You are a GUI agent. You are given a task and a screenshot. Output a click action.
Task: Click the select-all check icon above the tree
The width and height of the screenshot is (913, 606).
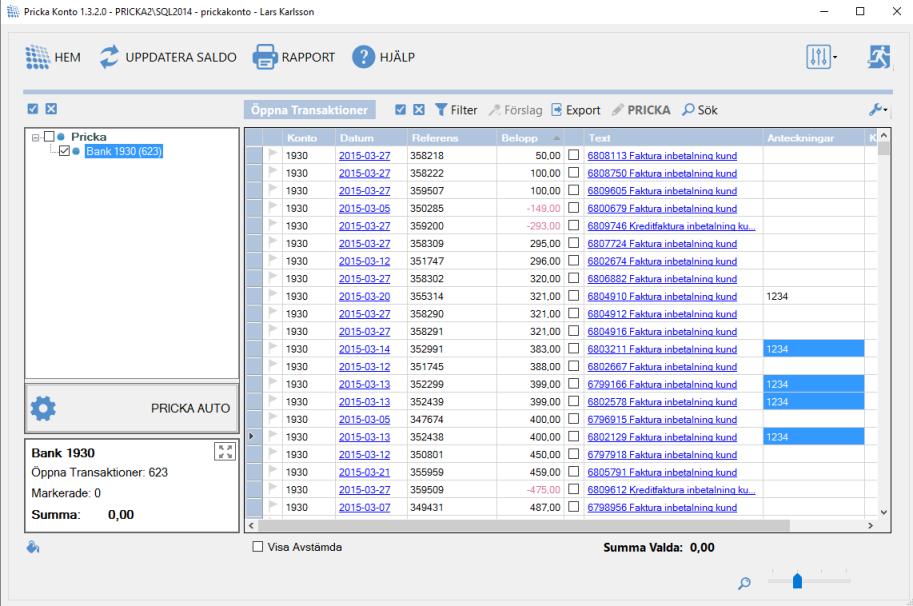[x=33, y=109]
